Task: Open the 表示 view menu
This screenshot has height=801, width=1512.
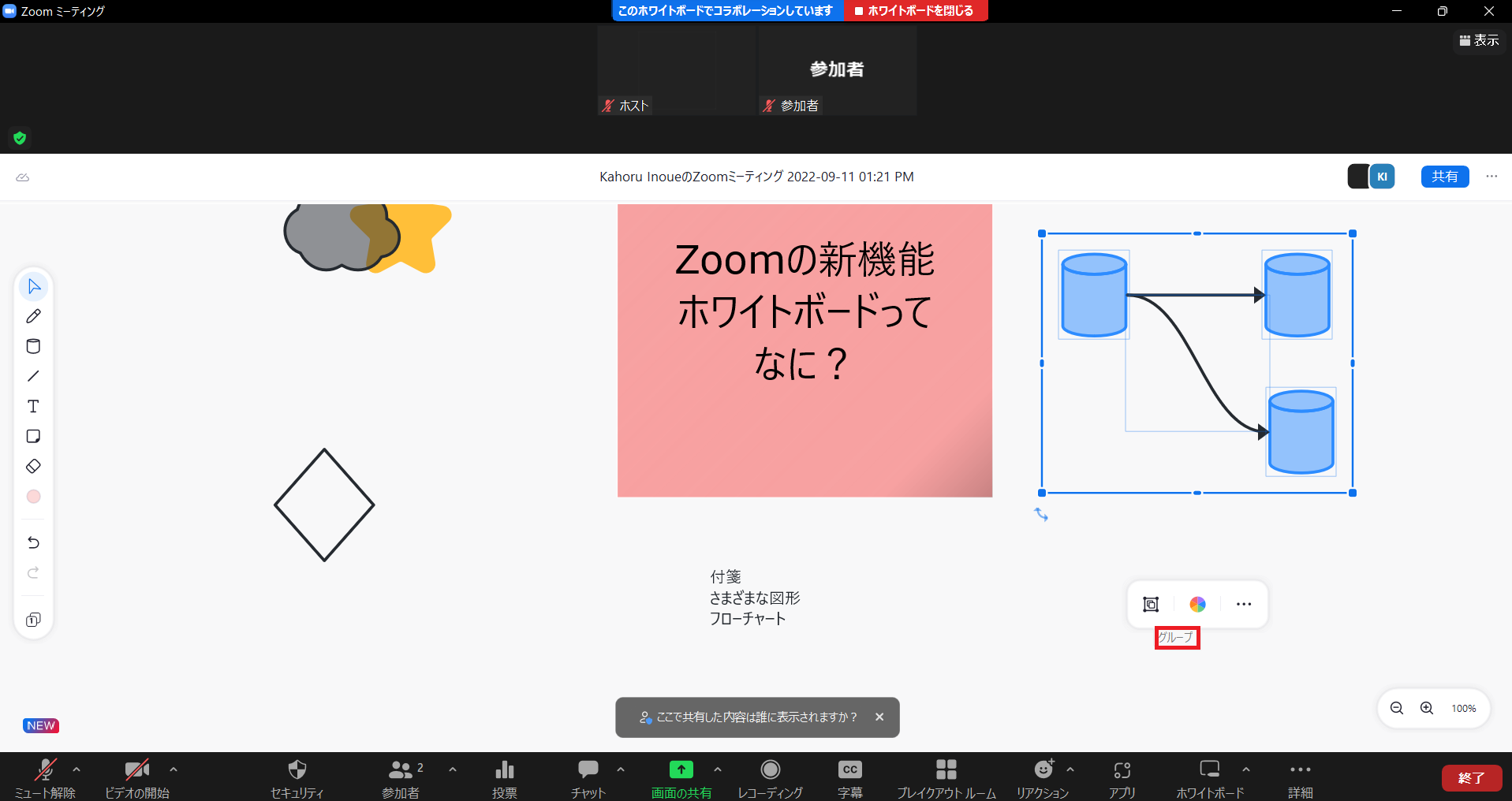Action: tap(1480, 40)
